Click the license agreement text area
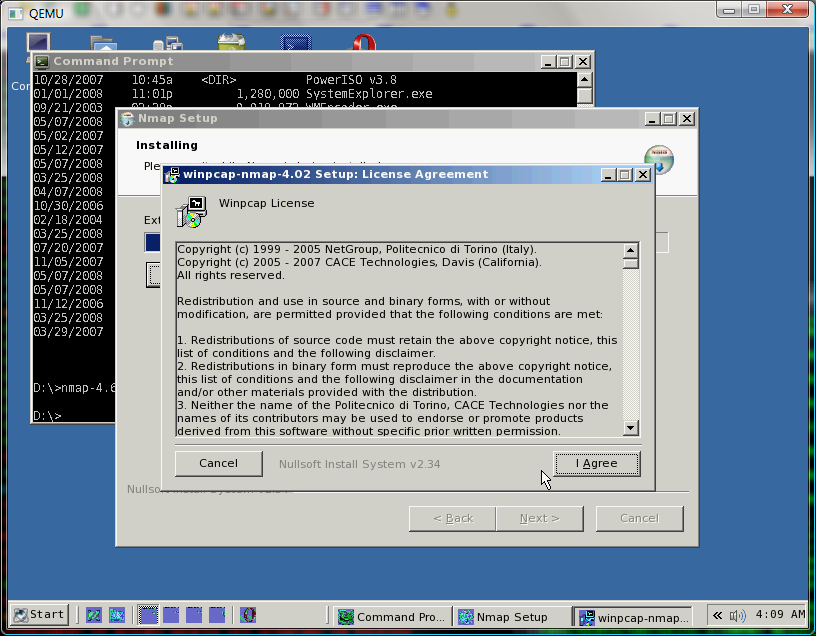The width and height of the screenshot is (816, 636). click(x=398, y=340)
